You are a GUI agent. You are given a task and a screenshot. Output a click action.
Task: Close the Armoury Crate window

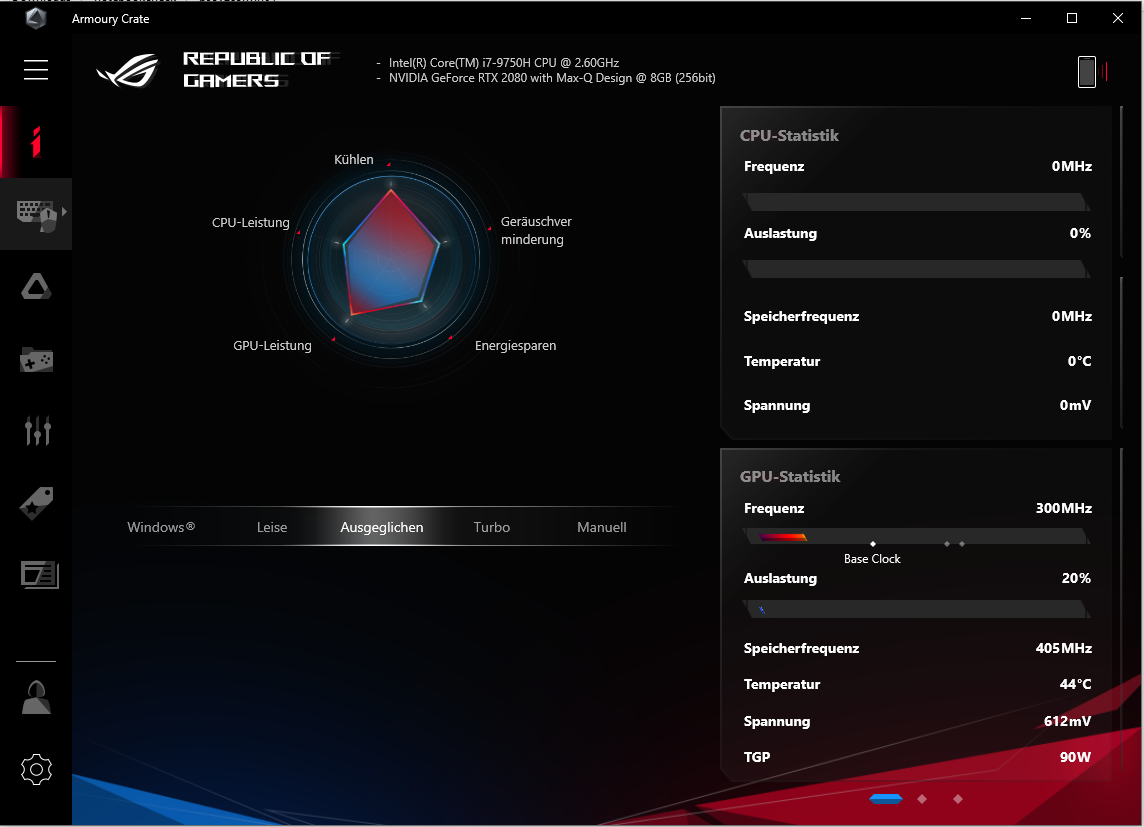[1118, 18]
